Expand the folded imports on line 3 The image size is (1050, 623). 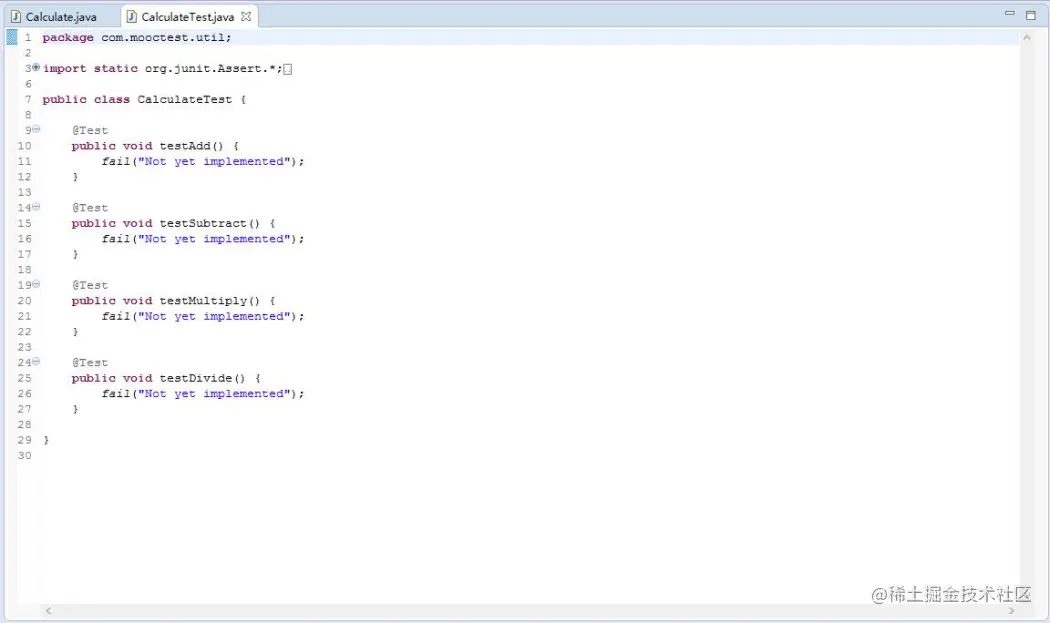(x=36, y=68)
